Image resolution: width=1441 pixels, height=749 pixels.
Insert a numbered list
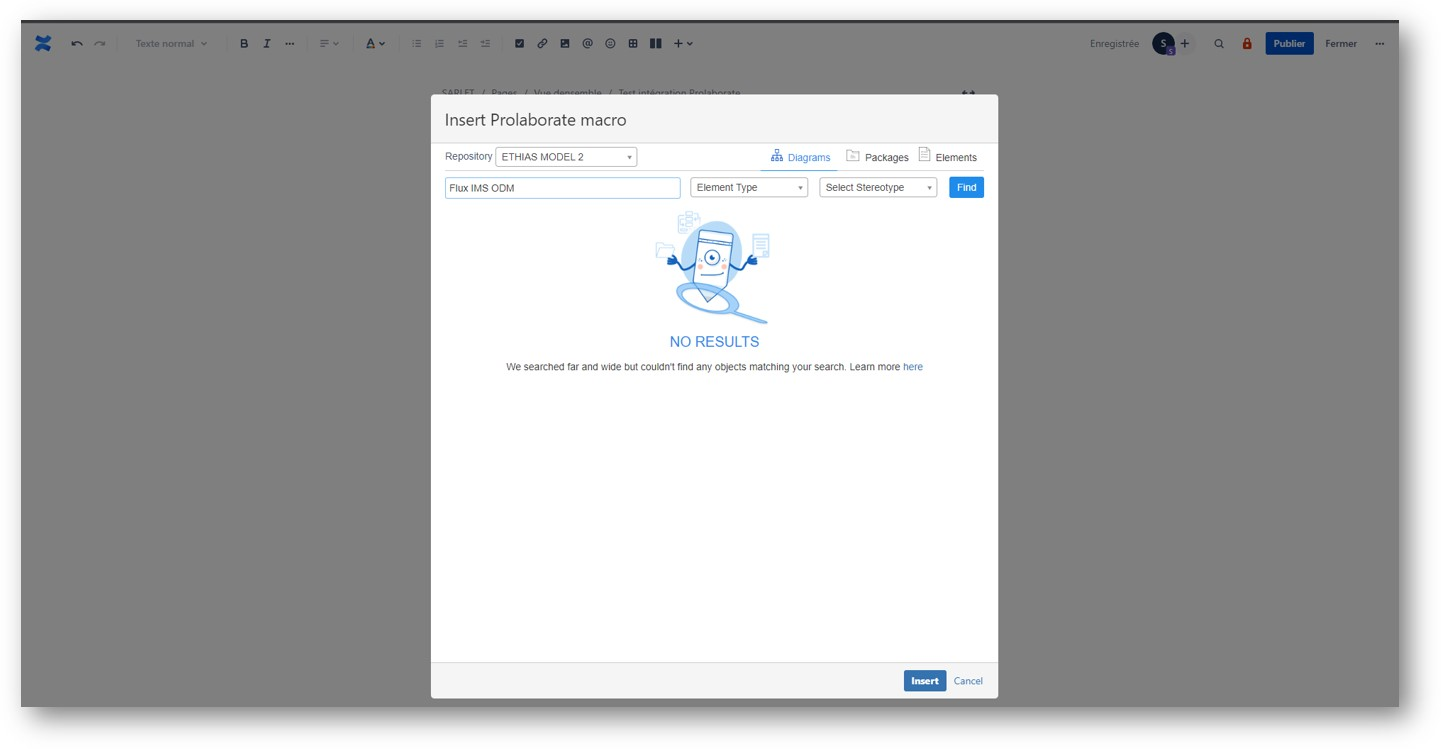click(440, 44)
